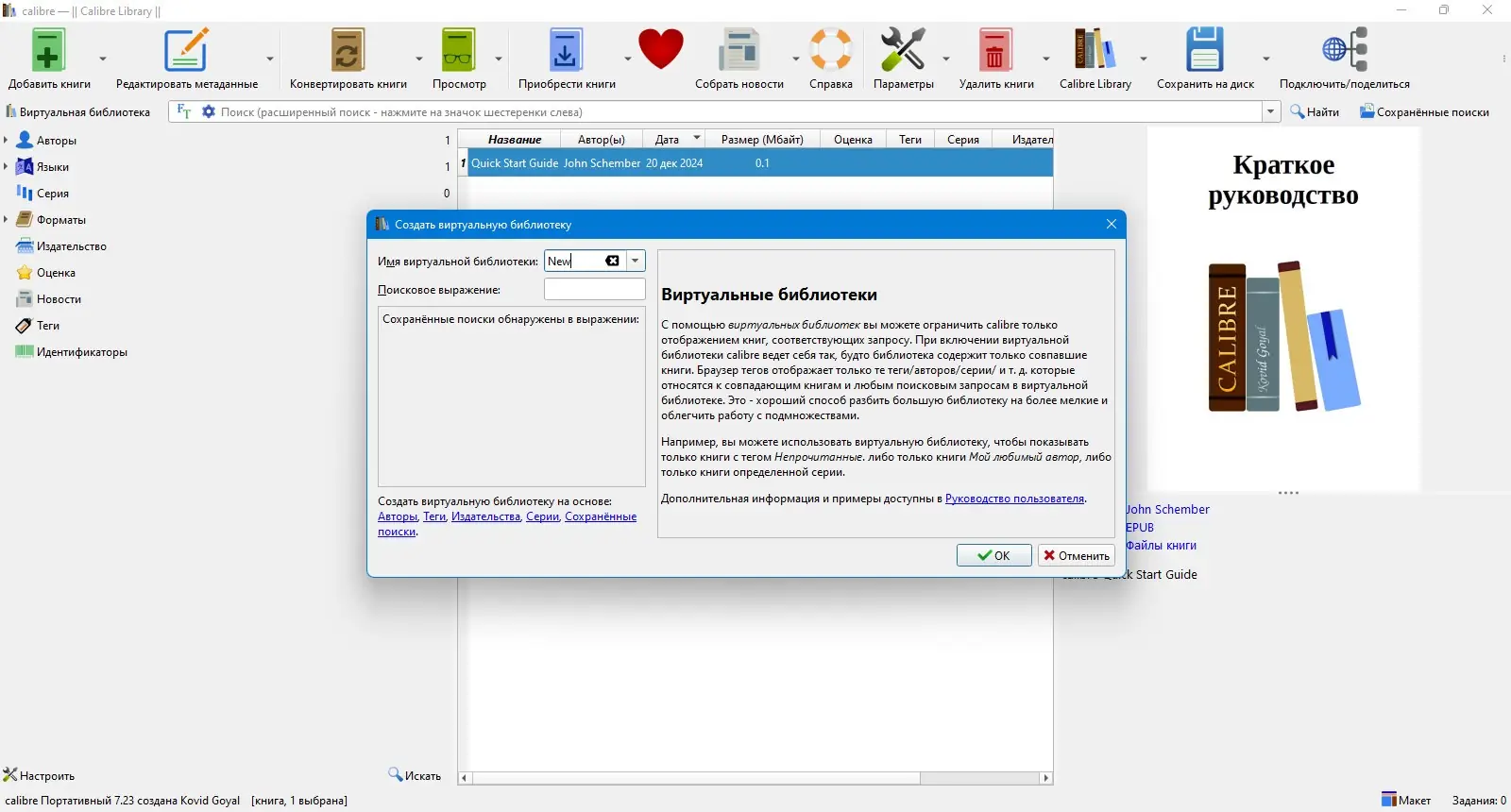Click the advanced search gear icon
The image size is (1511, 812).
pyautogui.click(x=209, y=111)
